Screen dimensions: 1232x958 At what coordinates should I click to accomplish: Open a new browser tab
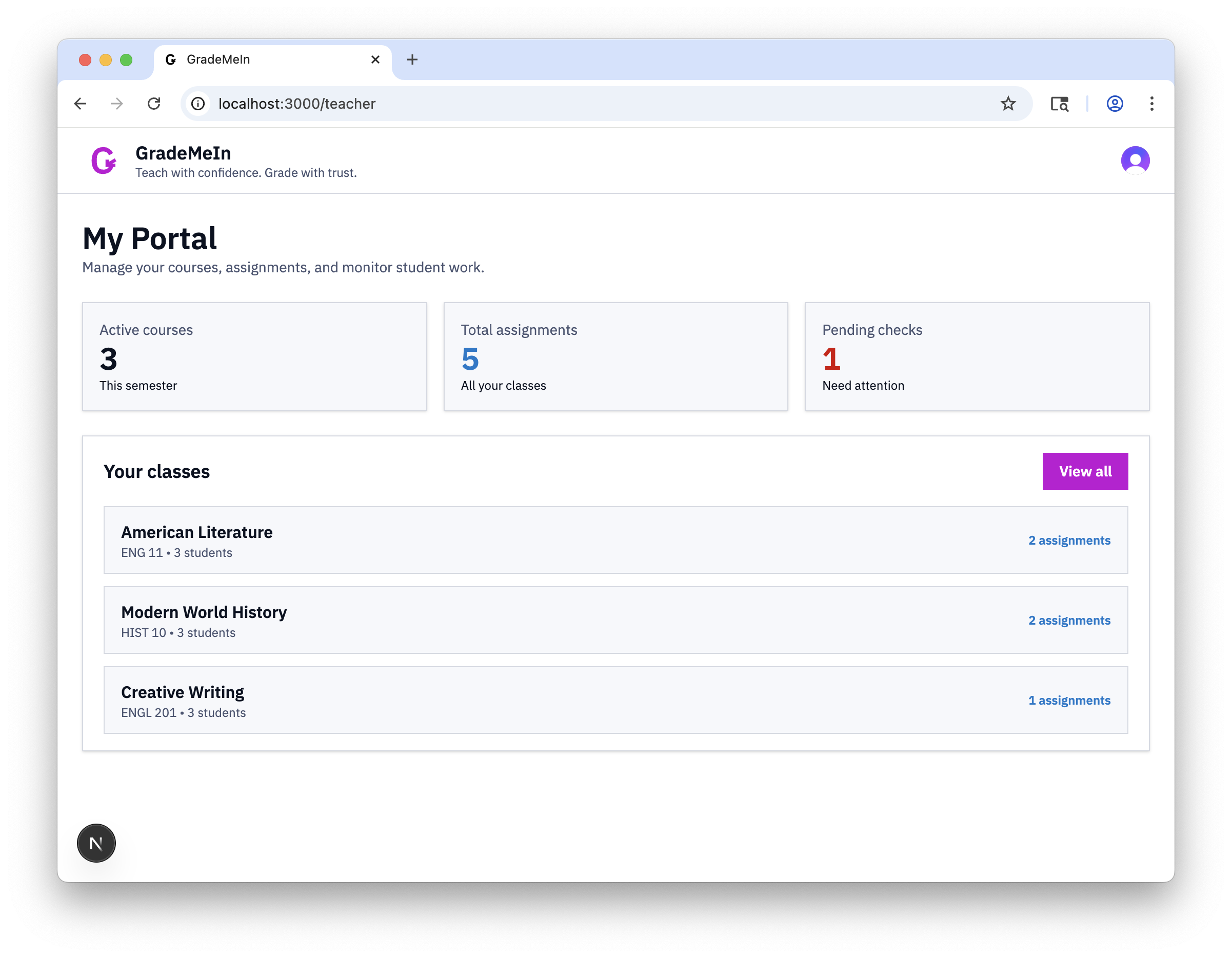point(412,60)
